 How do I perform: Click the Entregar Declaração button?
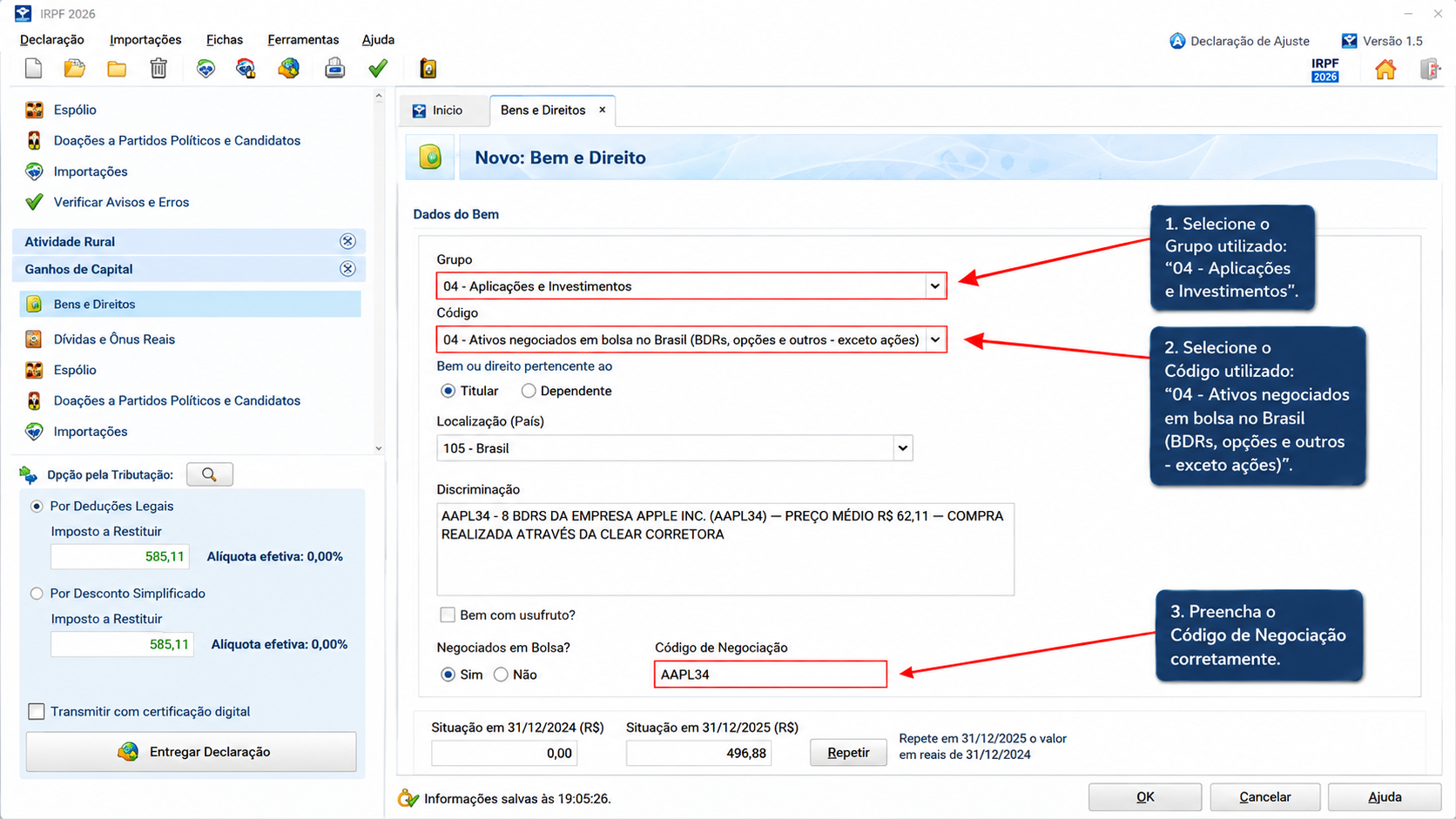192,752
